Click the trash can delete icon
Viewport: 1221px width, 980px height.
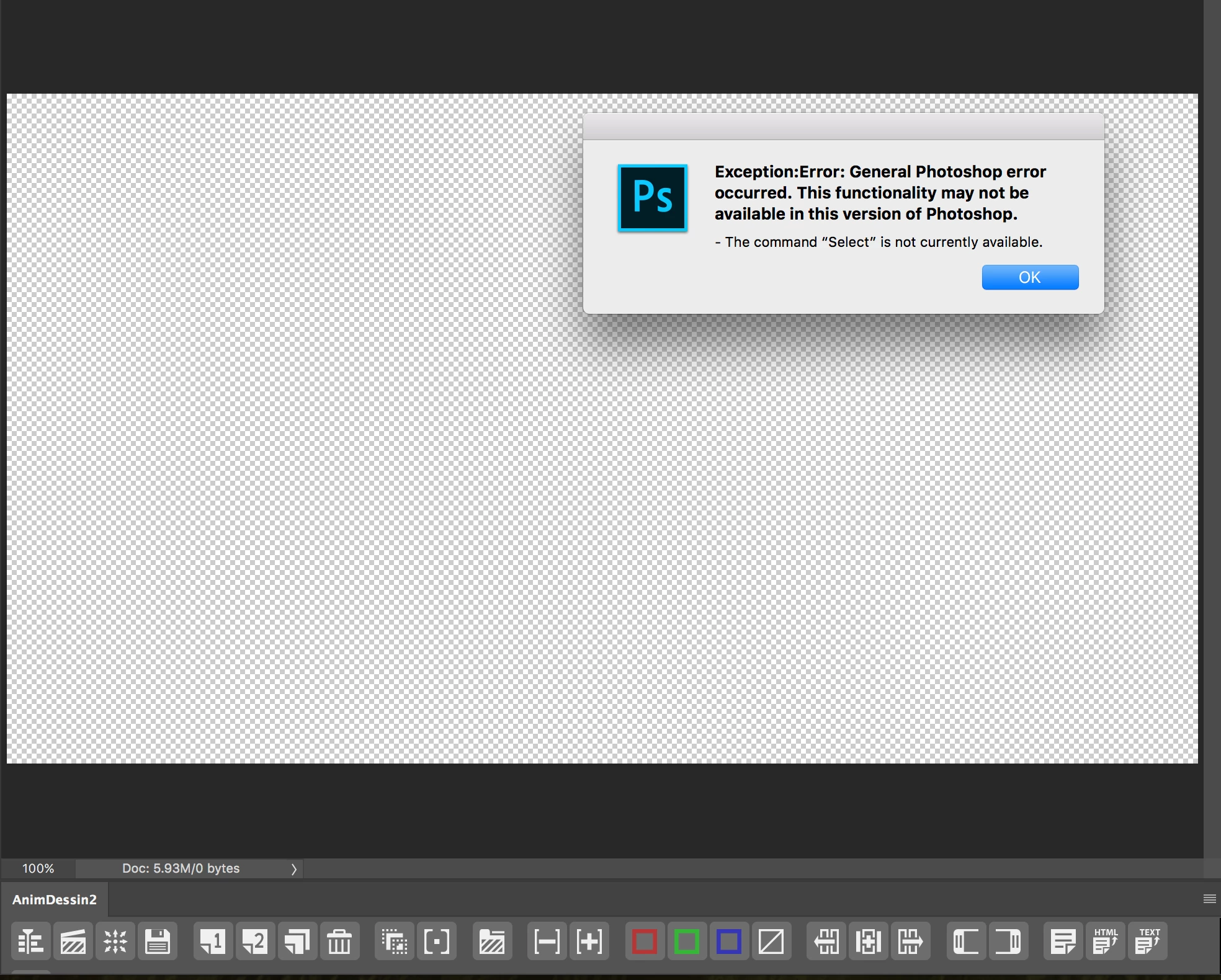point(339,942)
